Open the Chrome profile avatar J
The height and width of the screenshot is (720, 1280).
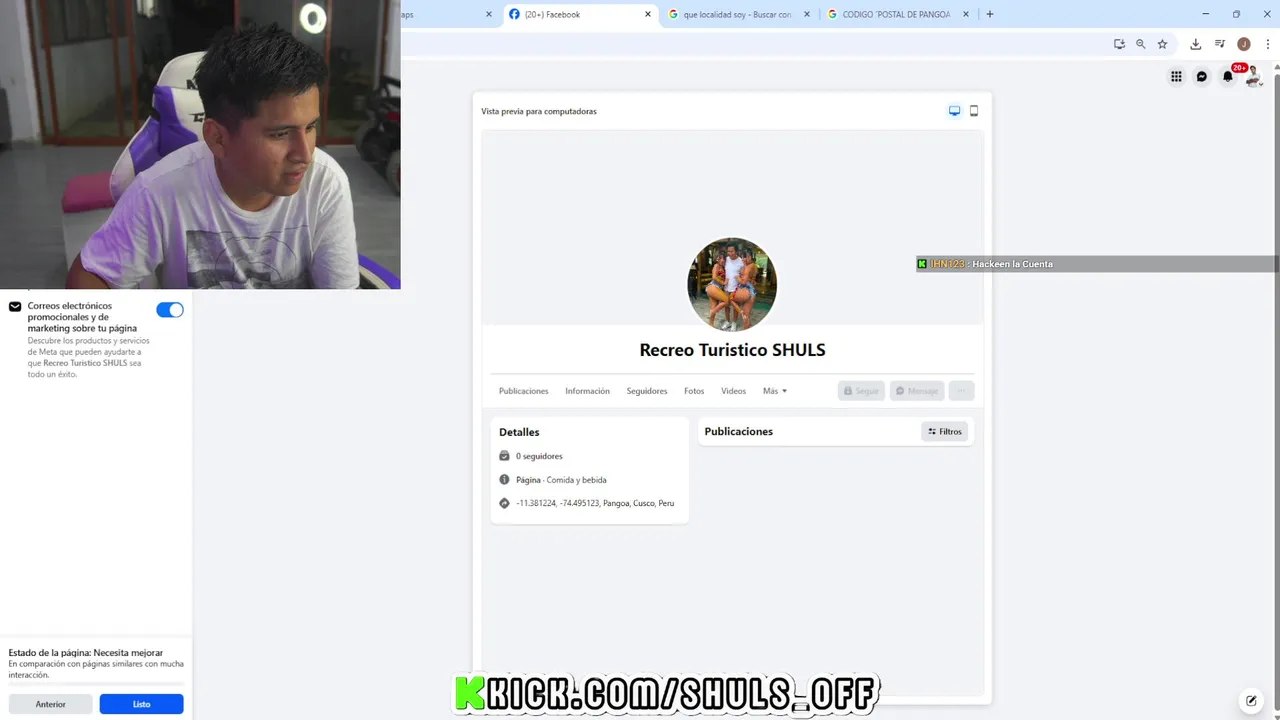click(x=1244, y=44)
